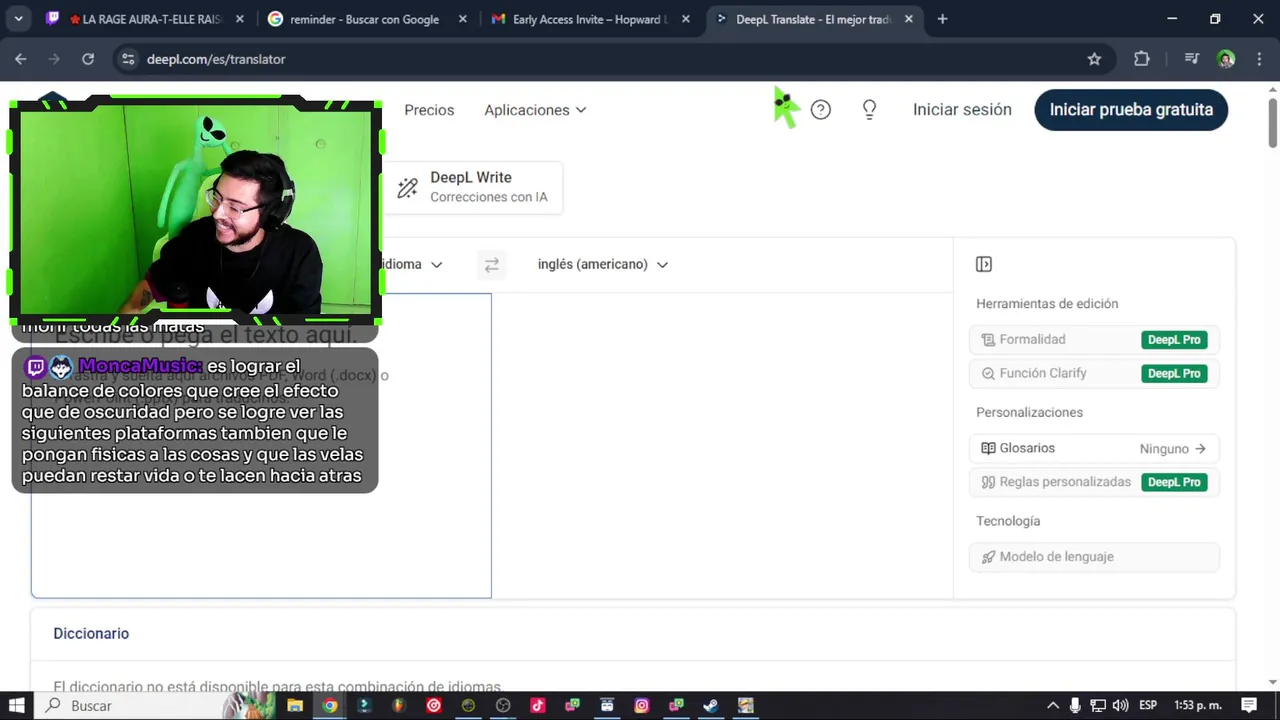Open DeepL Write Correcciones con IA
Viewport: 1280px width, 720px height.
474,187
